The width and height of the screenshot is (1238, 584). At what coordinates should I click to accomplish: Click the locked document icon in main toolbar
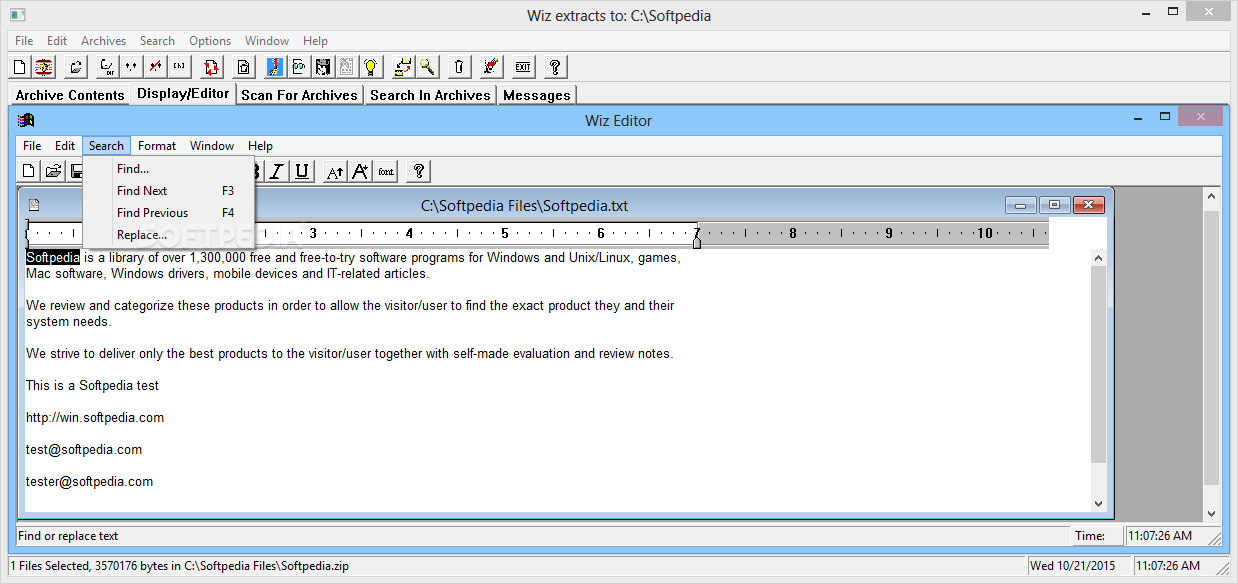tap(244, 67)
